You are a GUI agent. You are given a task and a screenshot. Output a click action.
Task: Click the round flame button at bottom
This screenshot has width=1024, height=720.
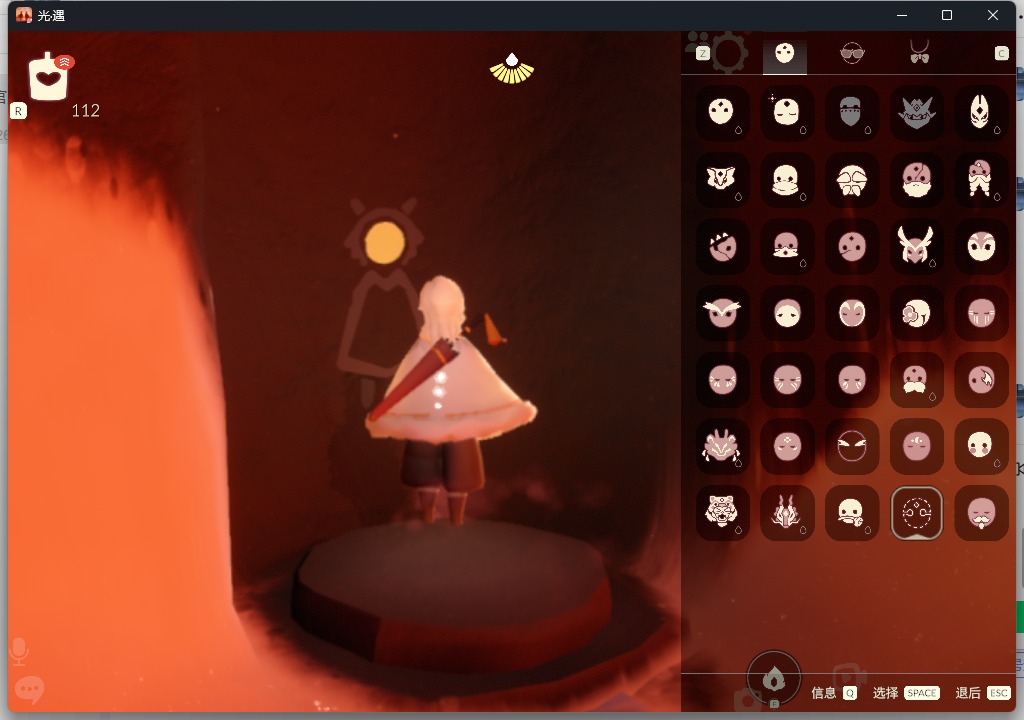coord(774,679)
